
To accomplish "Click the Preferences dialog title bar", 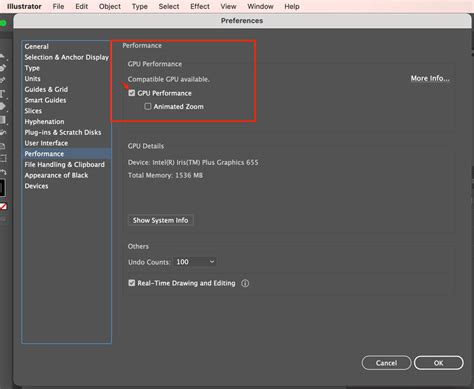I will point(242,21).
